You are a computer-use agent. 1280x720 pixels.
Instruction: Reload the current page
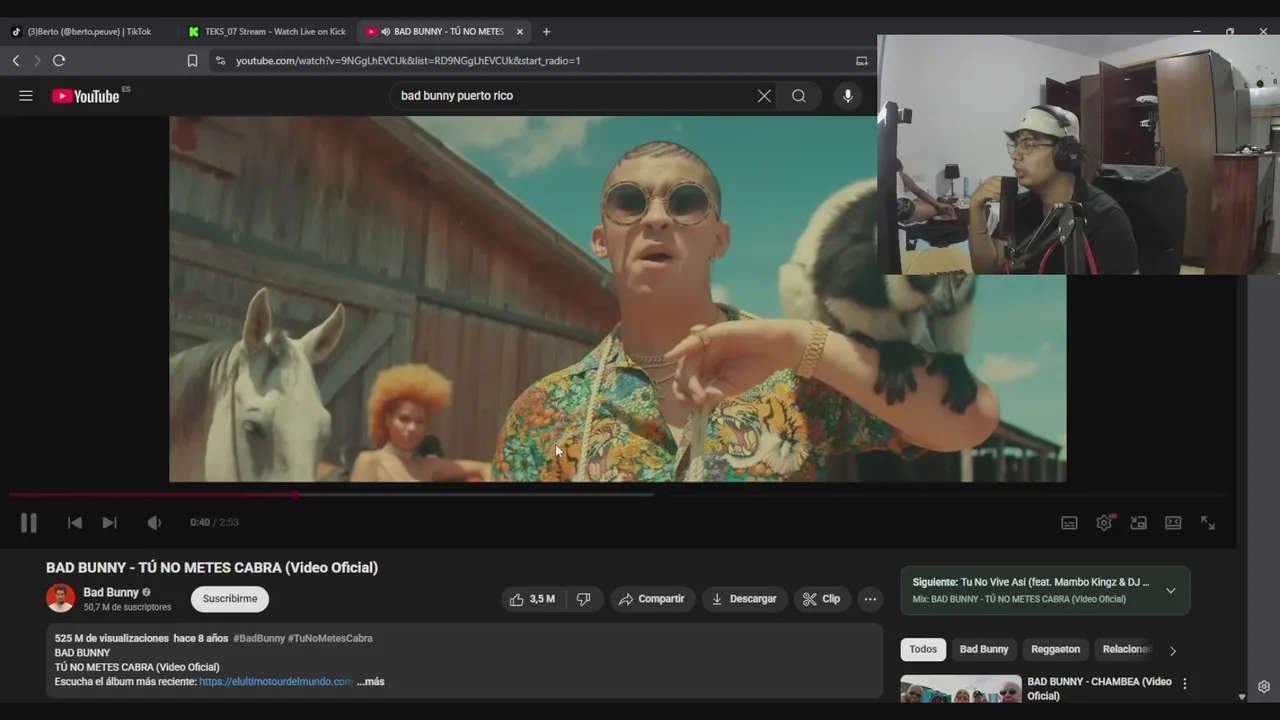59,61
